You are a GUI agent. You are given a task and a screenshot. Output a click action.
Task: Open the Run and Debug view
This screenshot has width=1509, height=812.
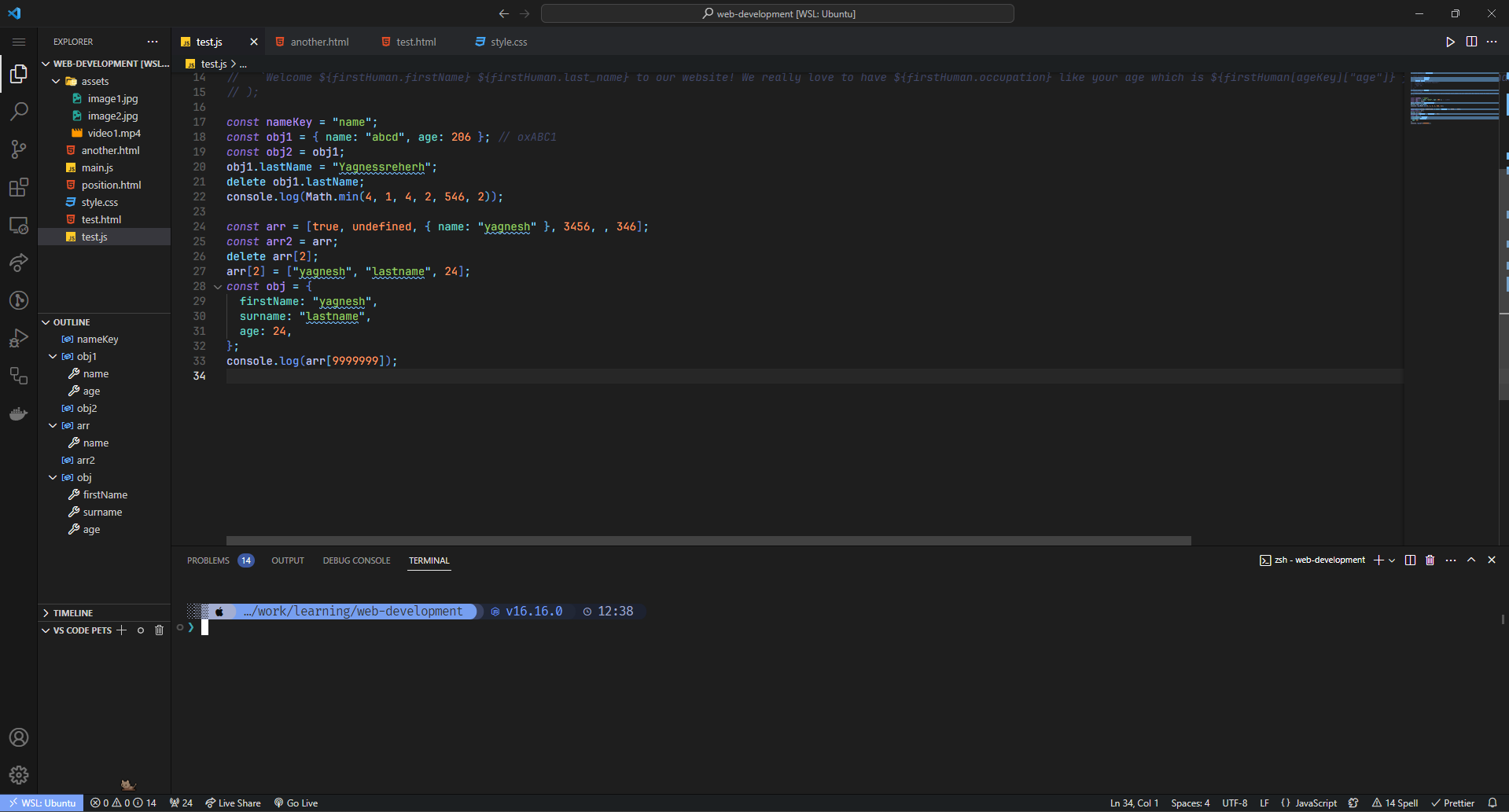point(19,338)
